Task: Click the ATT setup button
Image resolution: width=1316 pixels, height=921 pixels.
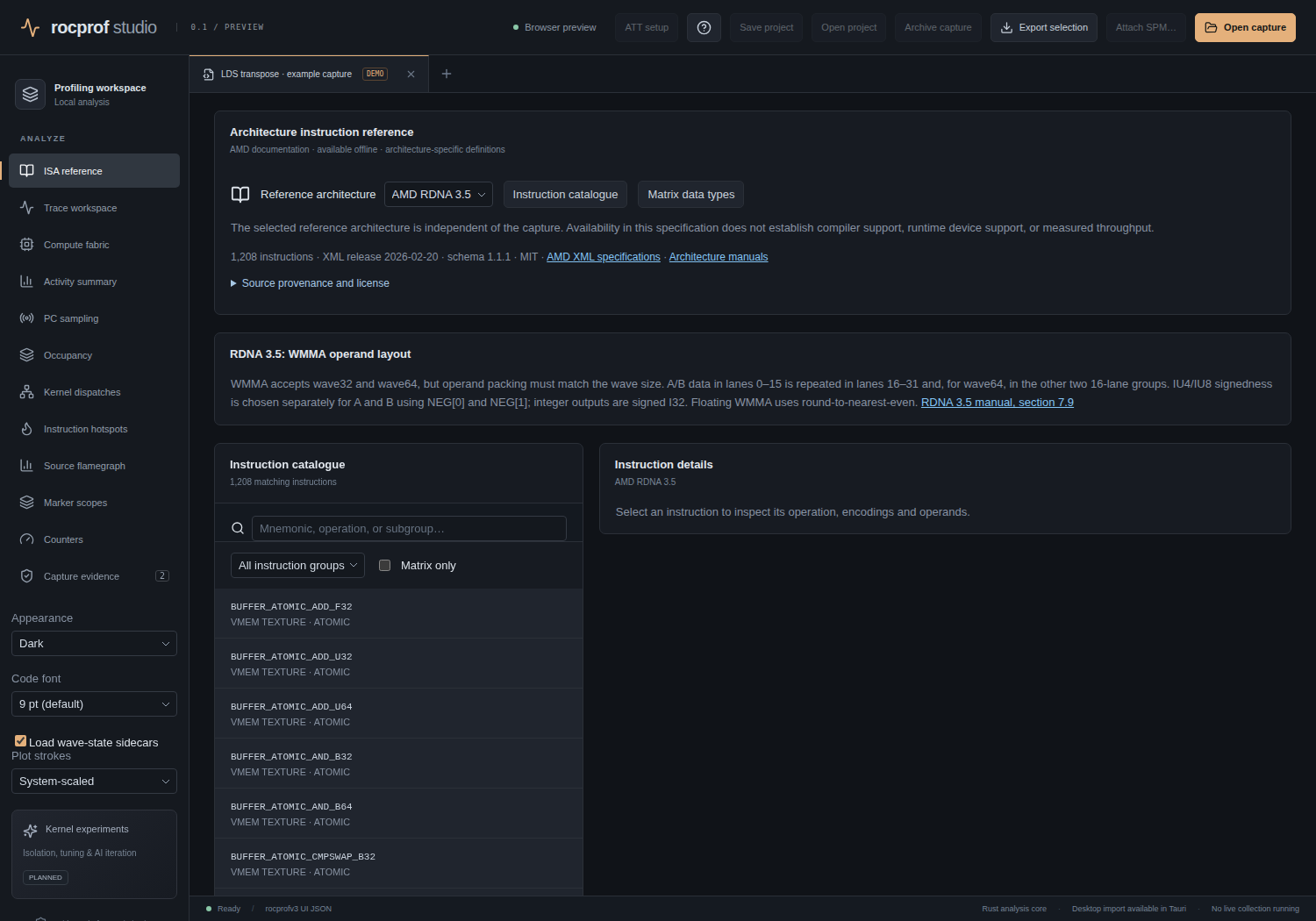Action: point(647,27)
